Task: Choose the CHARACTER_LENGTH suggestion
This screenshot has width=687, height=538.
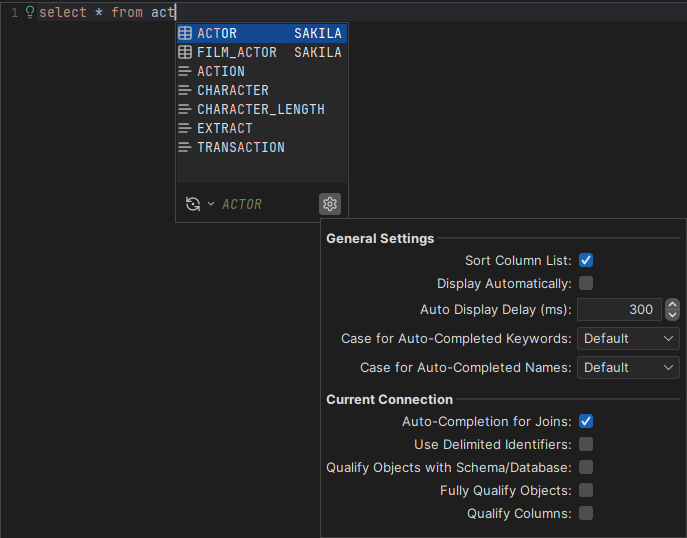Action: tap(262, 109)
